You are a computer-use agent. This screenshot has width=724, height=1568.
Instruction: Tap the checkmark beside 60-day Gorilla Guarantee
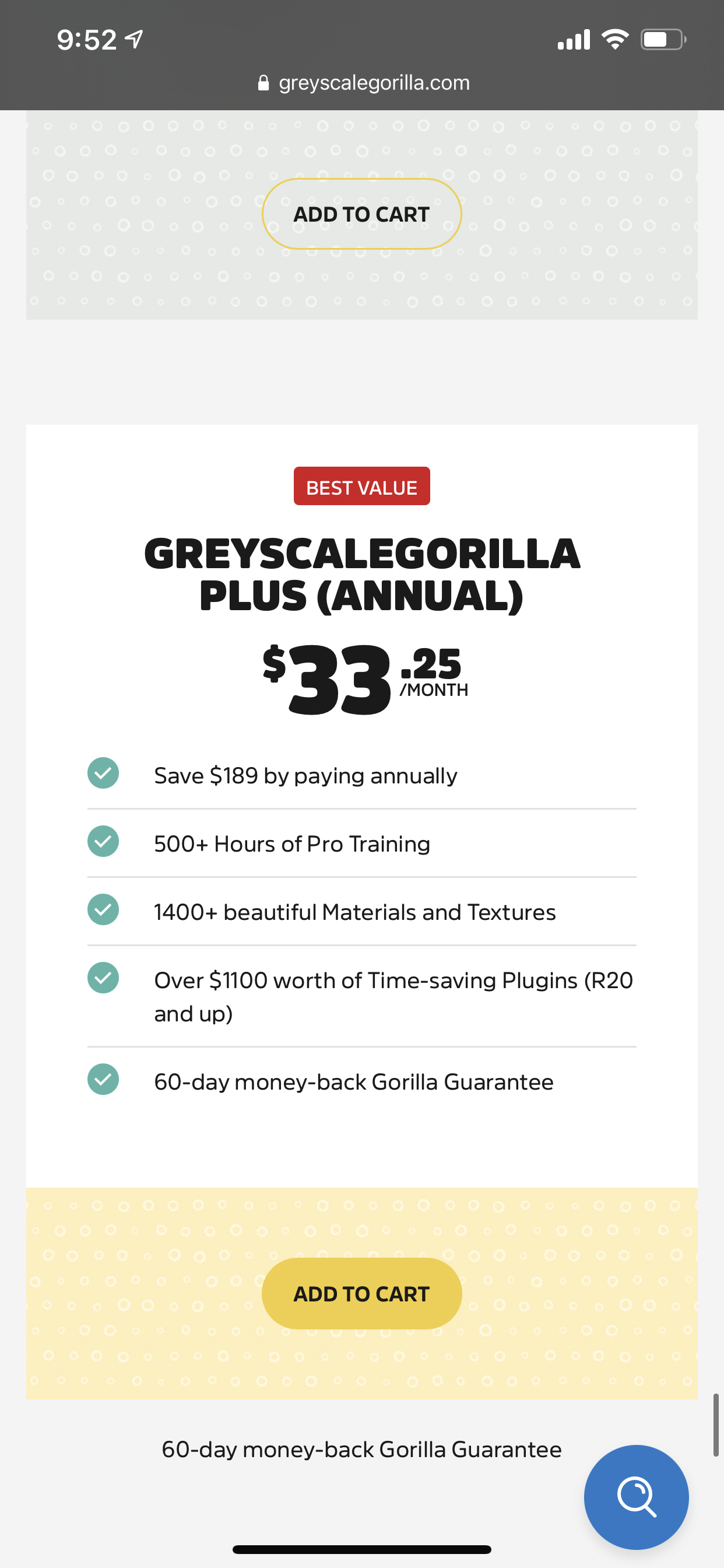pyautogui.click(x=103, y=1079)
